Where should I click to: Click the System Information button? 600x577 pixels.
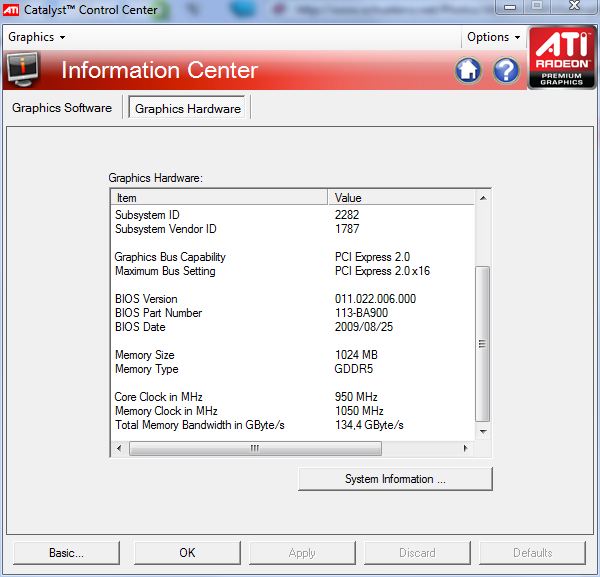[x=395, y=479]
